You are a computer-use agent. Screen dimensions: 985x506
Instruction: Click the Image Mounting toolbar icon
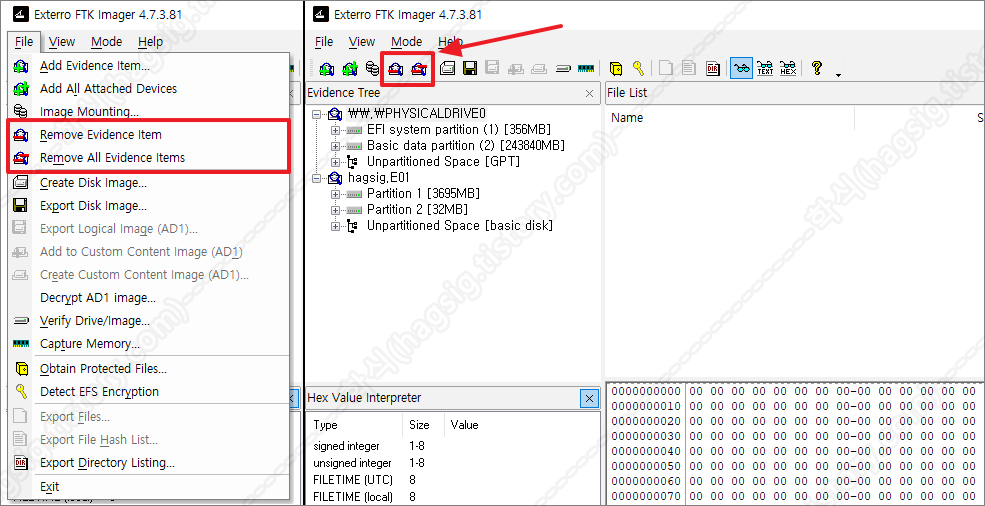click(x=373, y=69)
